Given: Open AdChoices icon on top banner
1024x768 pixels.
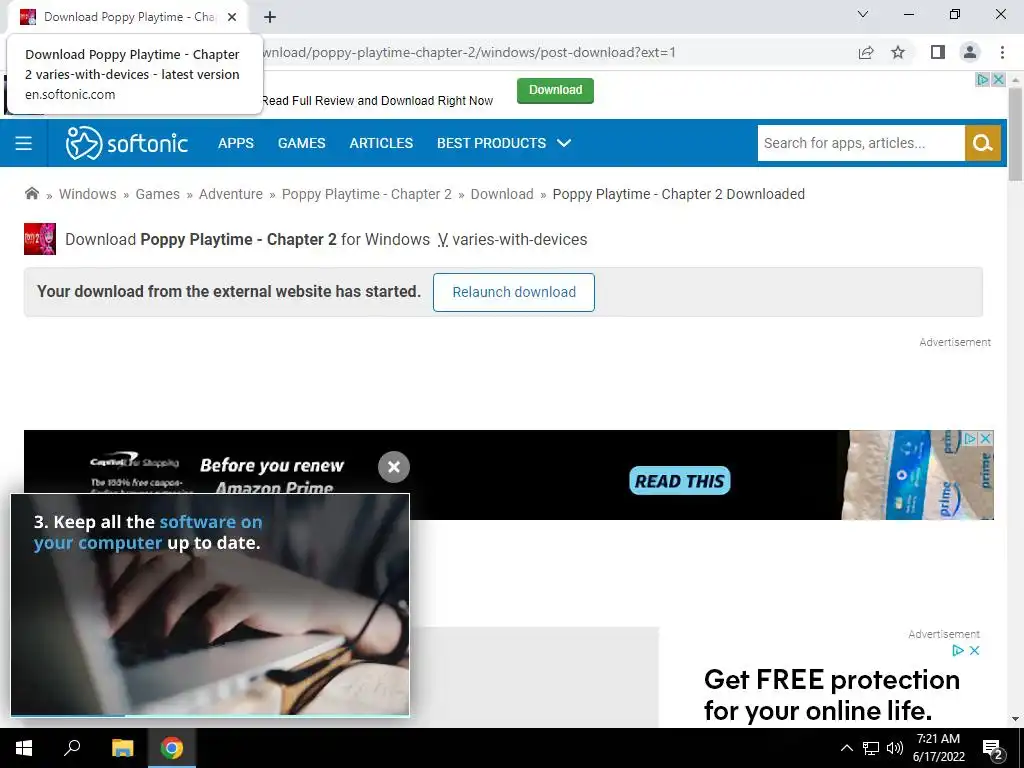Looking at the screenshot, I should pos(982,79).
